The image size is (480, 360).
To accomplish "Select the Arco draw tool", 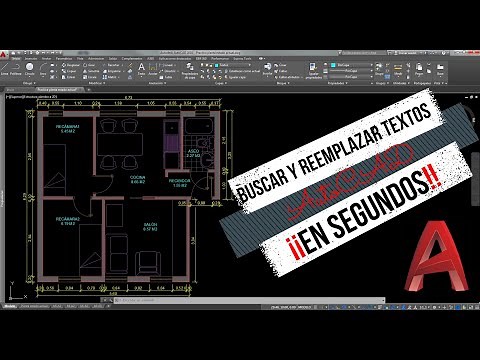I will (x=43, y=69).
